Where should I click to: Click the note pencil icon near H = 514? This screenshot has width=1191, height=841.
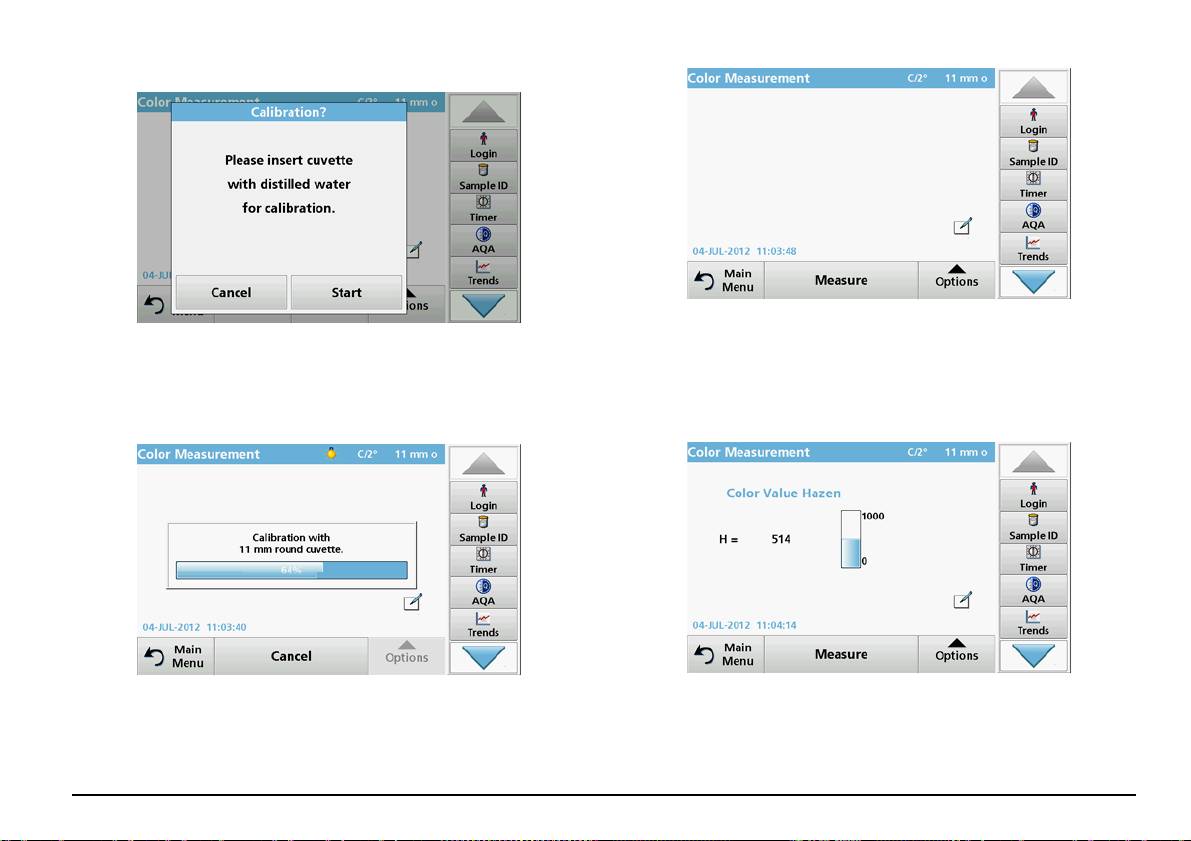pyautogui.click(x=962, y=600)
